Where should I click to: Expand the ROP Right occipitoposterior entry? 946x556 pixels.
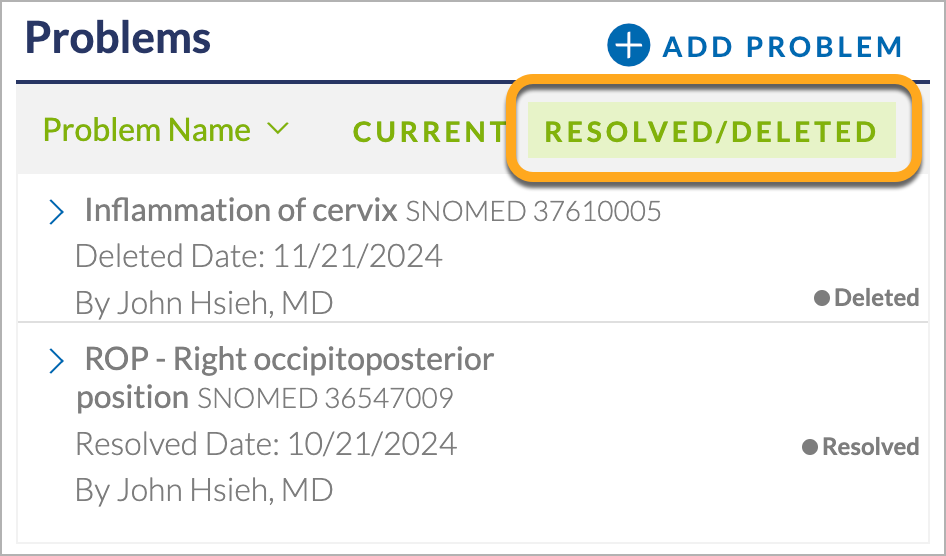pos(56,361)
